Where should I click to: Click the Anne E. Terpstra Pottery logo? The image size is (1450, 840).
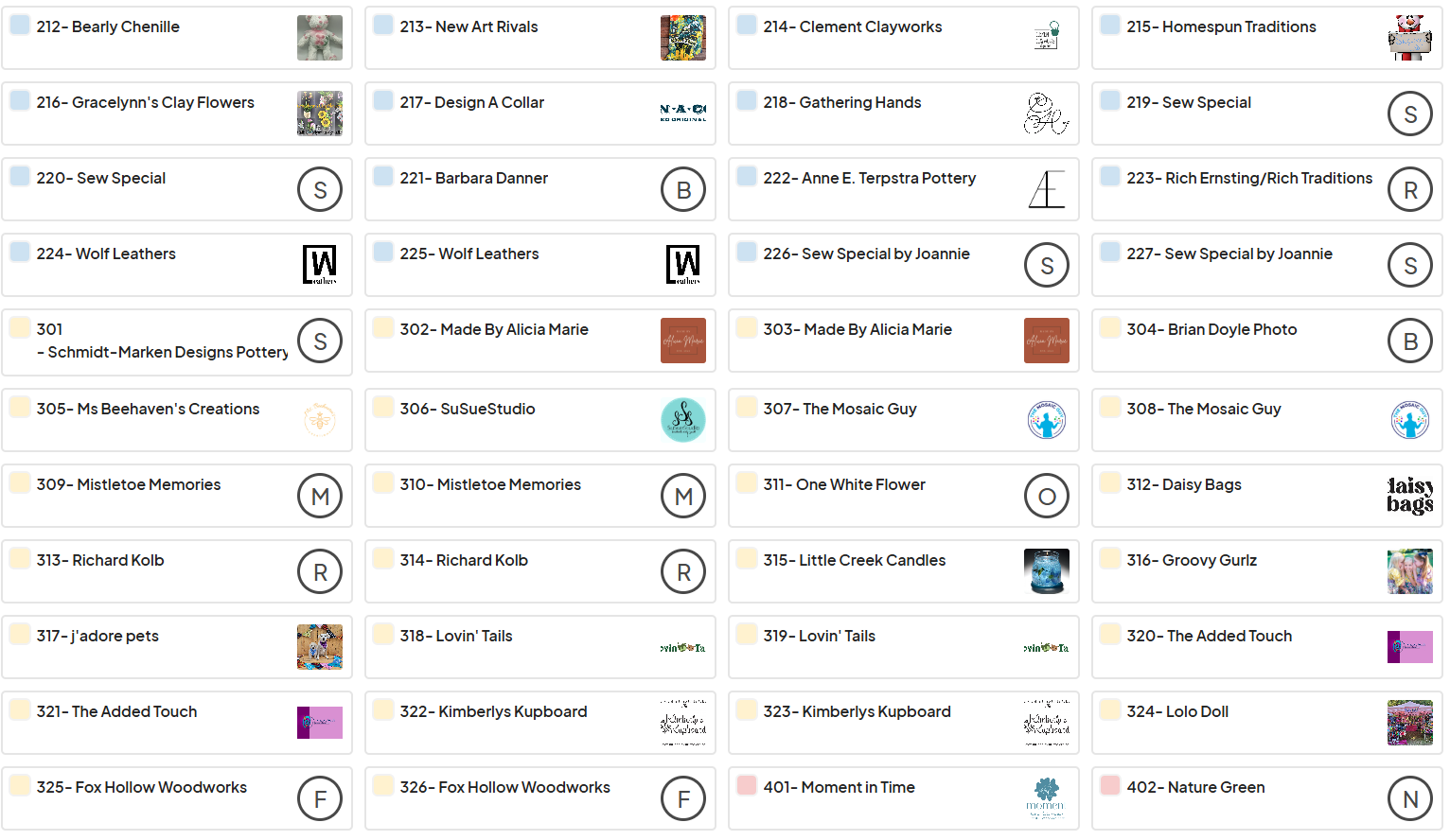(1047, 189)
